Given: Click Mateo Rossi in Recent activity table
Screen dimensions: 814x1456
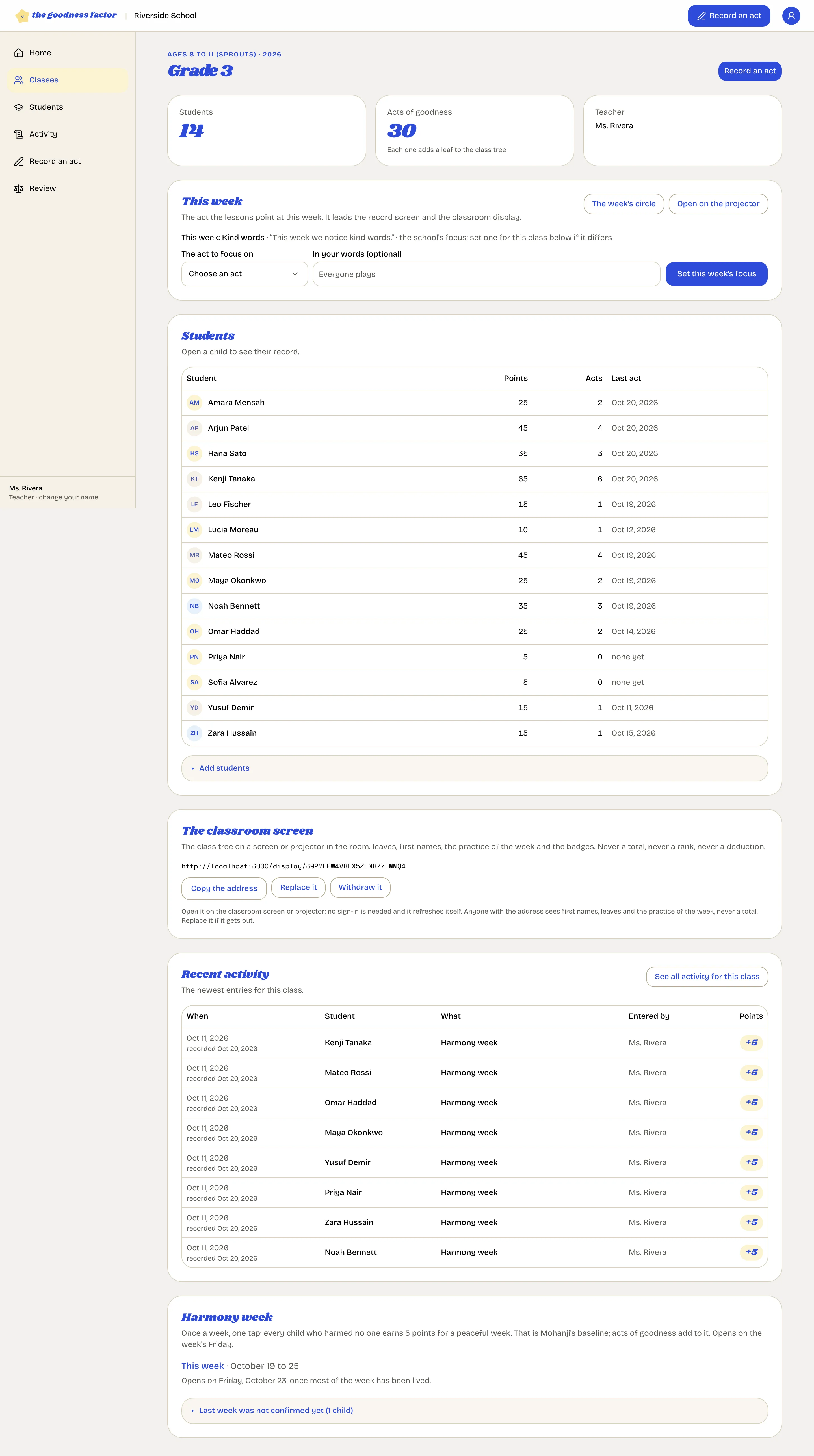Looking at the screenshot, I should pyautogui.click(x=348, y=1073).
